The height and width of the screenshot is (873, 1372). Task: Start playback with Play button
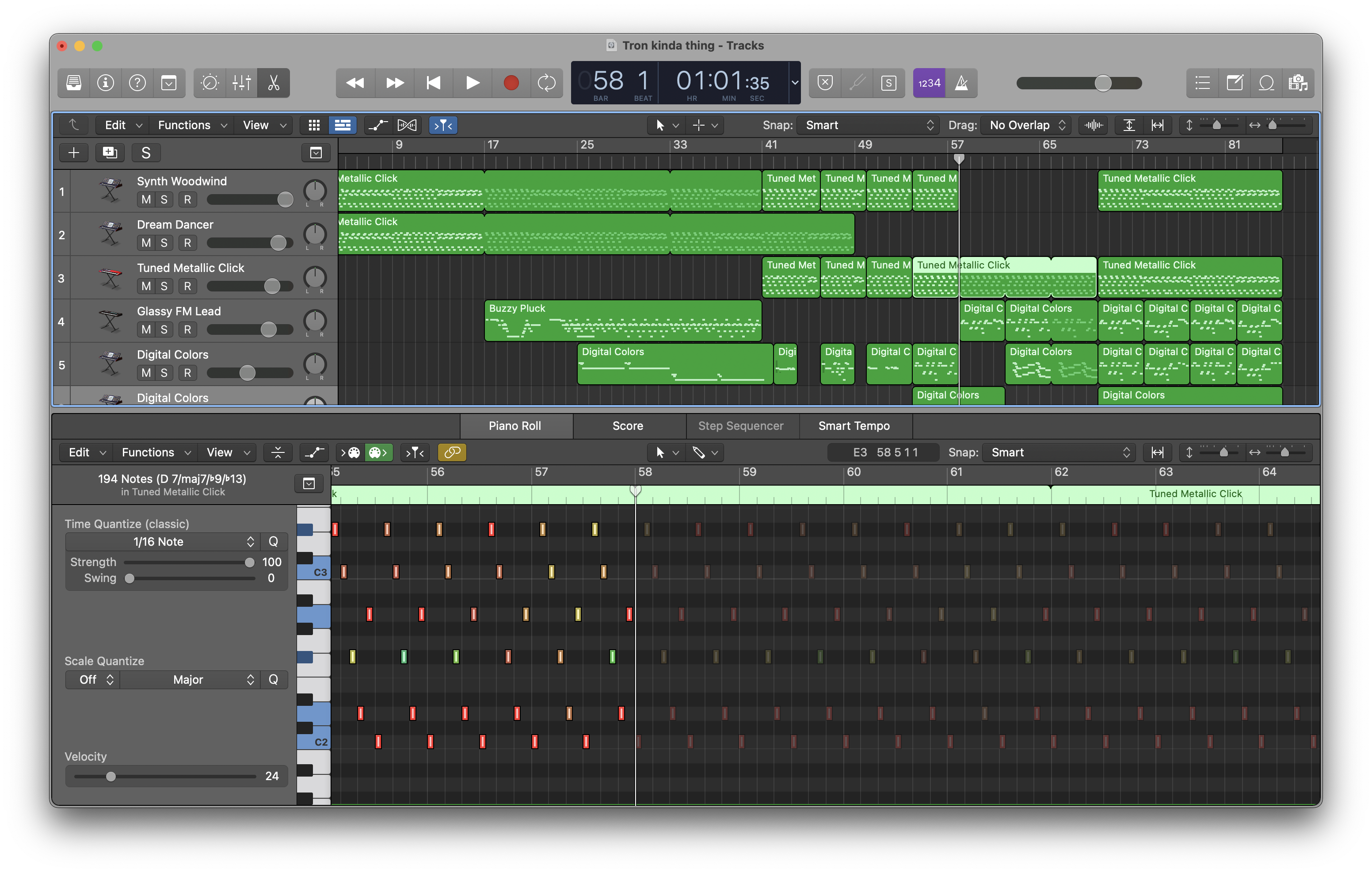tap(473, 83)
